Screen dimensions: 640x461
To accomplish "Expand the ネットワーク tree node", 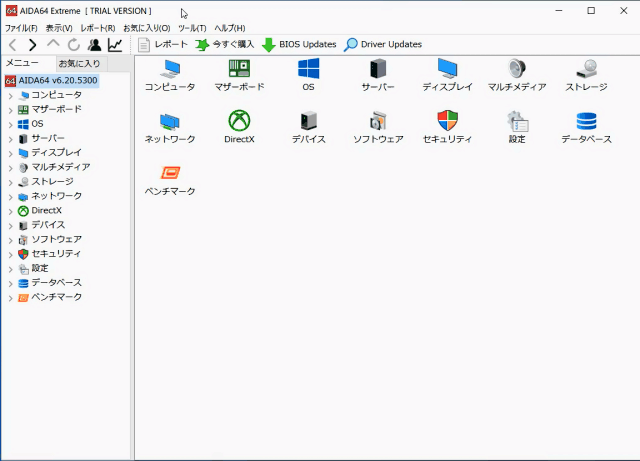I will 11,197.
